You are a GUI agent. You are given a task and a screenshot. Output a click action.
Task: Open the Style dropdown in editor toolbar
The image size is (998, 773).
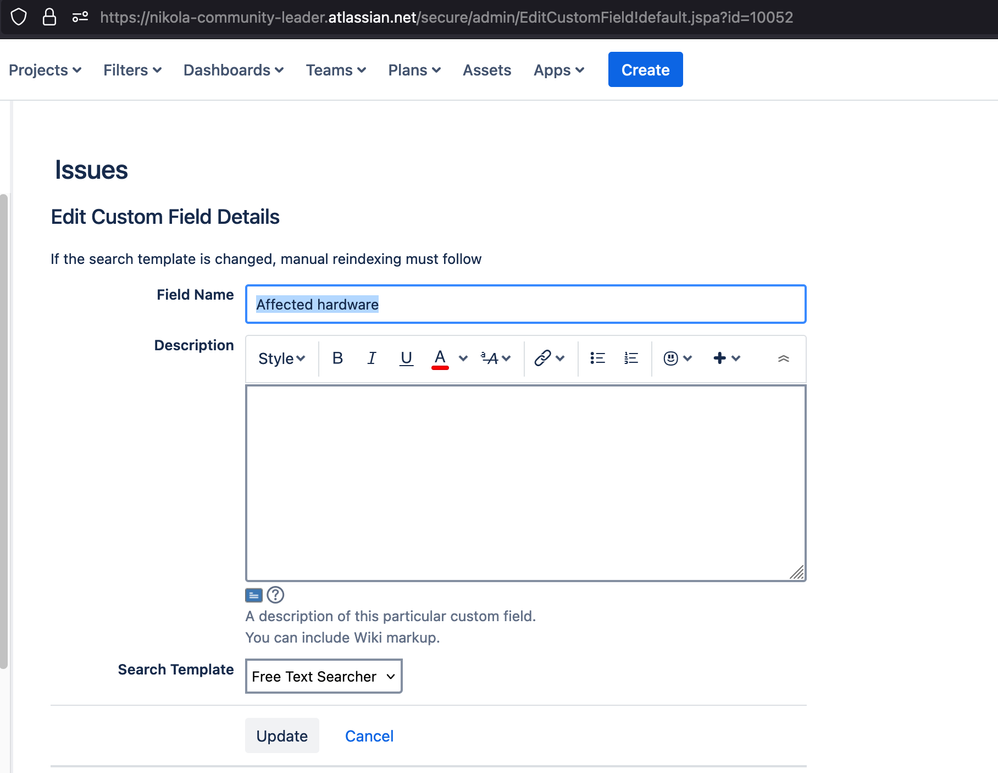(x=282, y=358)
